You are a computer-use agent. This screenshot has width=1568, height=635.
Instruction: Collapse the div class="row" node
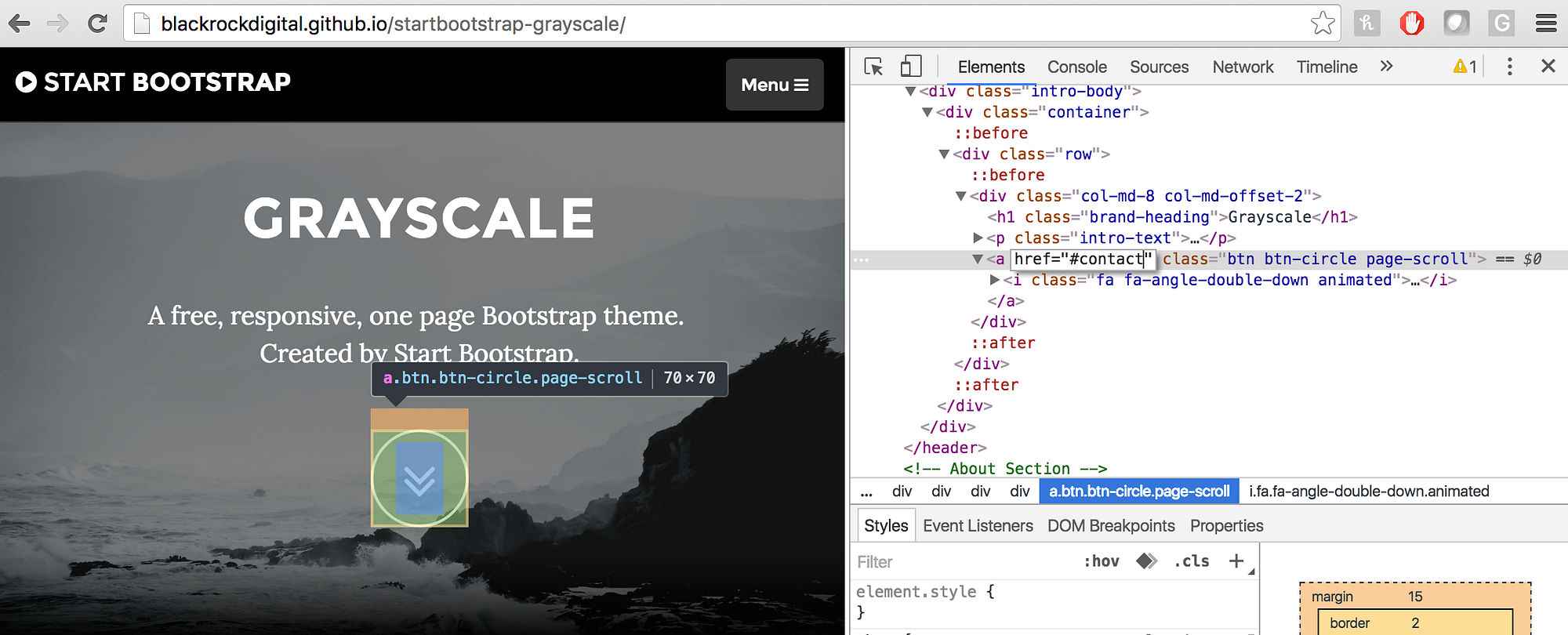tap(944, 154)
